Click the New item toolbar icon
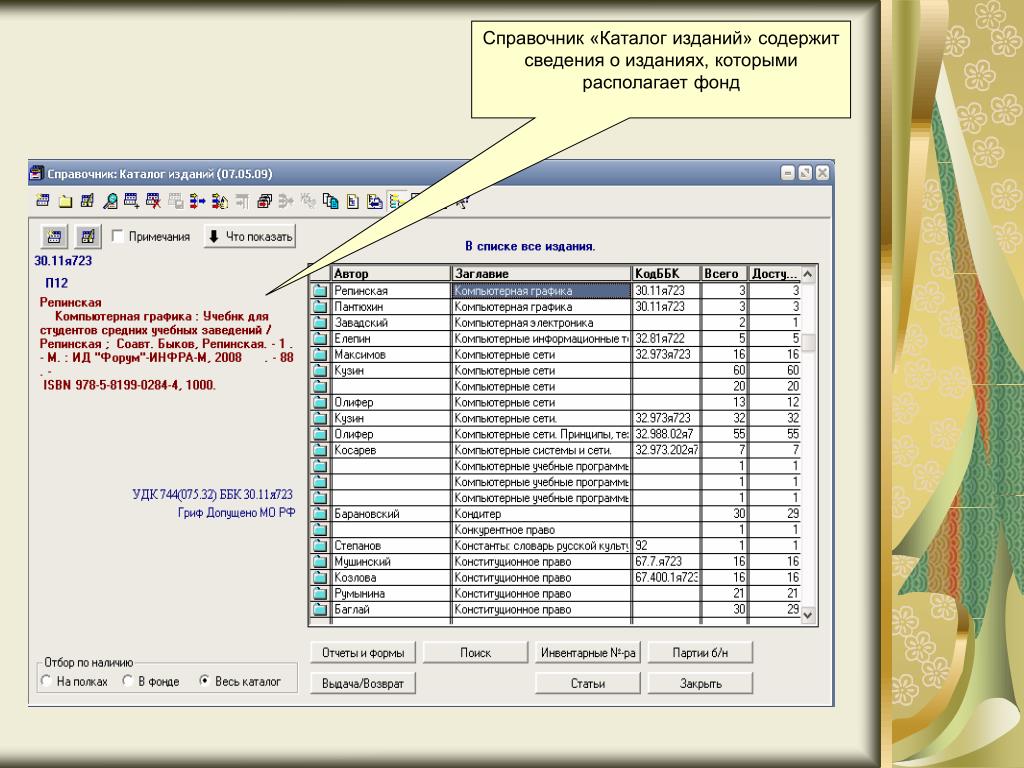 [x=43, y=201]
